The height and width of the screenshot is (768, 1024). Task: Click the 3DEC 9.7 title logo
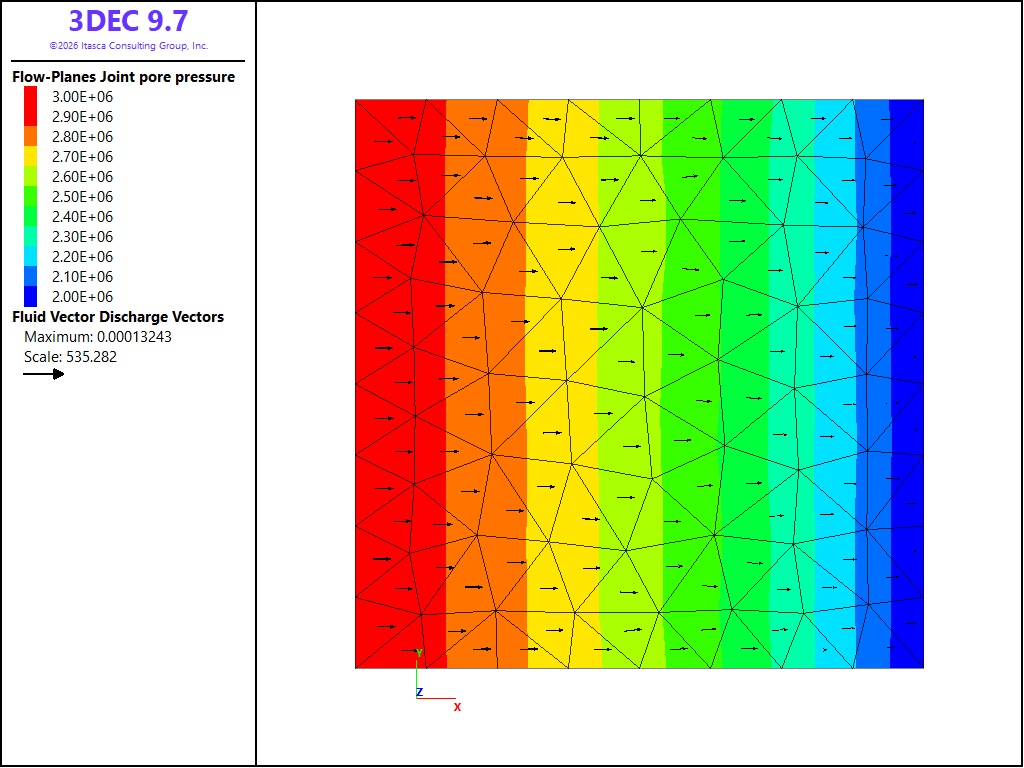click(129, 21)
